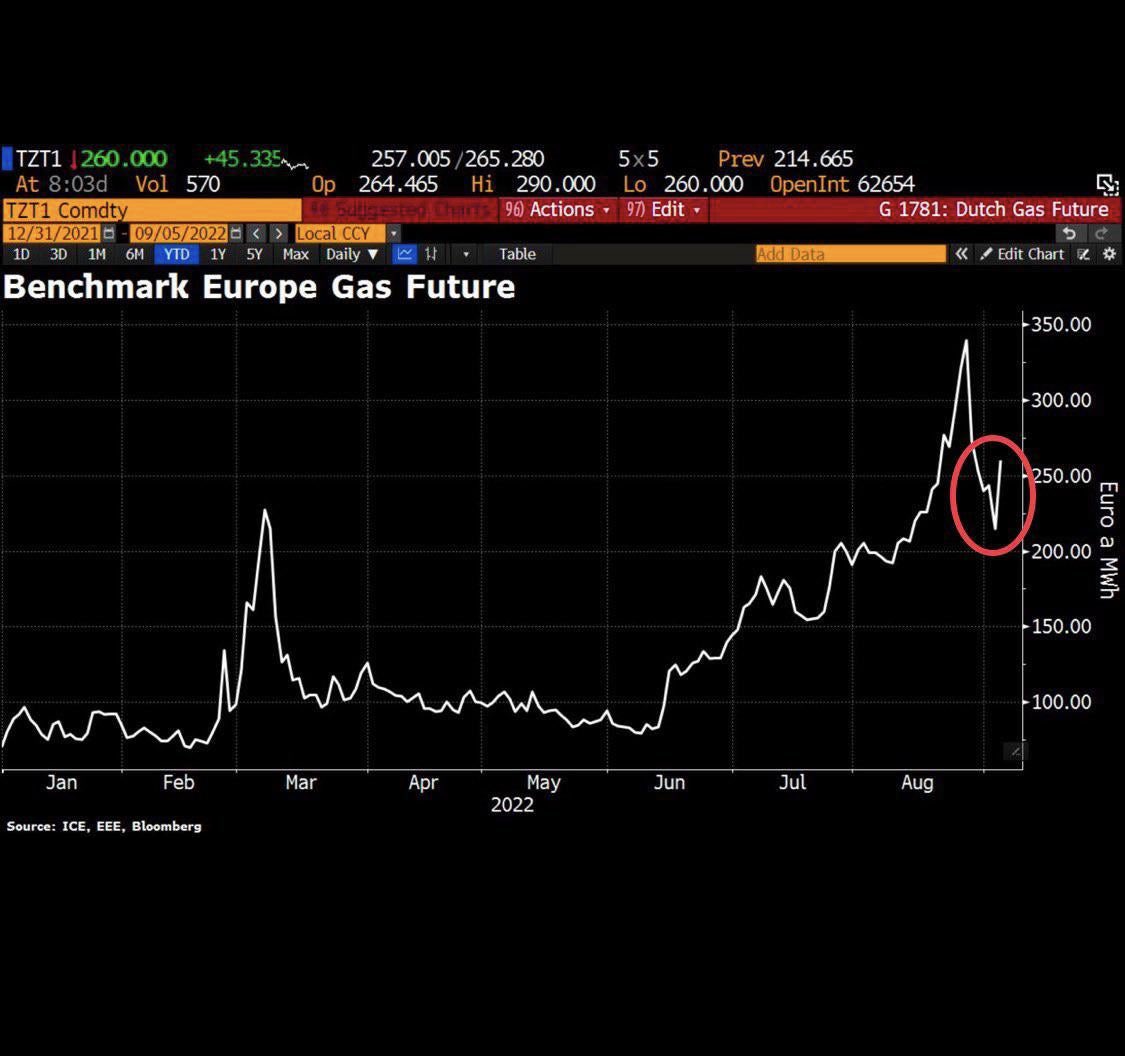
Task: Expand the Local CCY currency dropdown
Action: pyautogui.click(x=393, y=233)
